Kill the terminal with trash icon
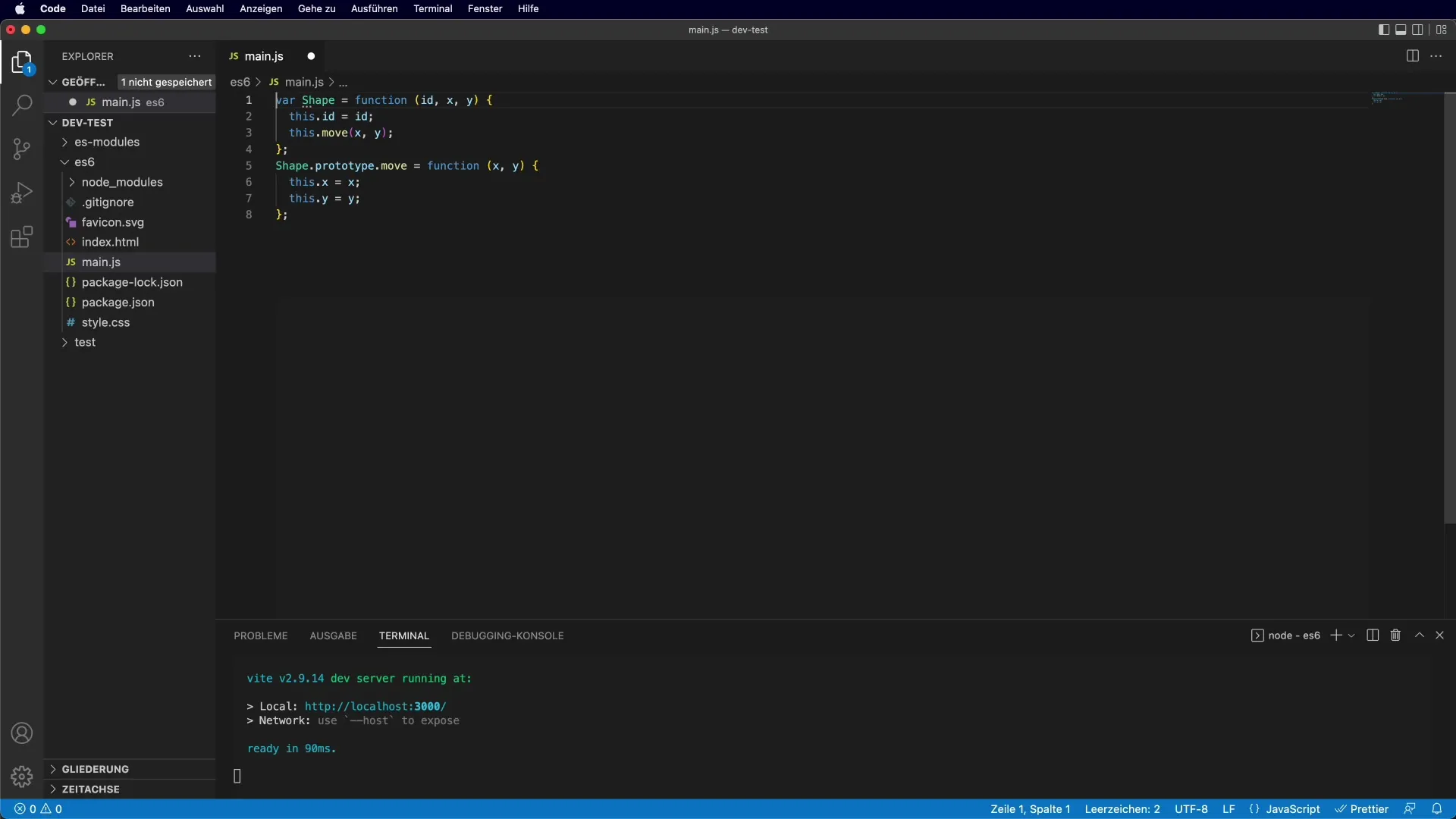The height and width of the screenshot is (819, 1456). pos(1395,635)
